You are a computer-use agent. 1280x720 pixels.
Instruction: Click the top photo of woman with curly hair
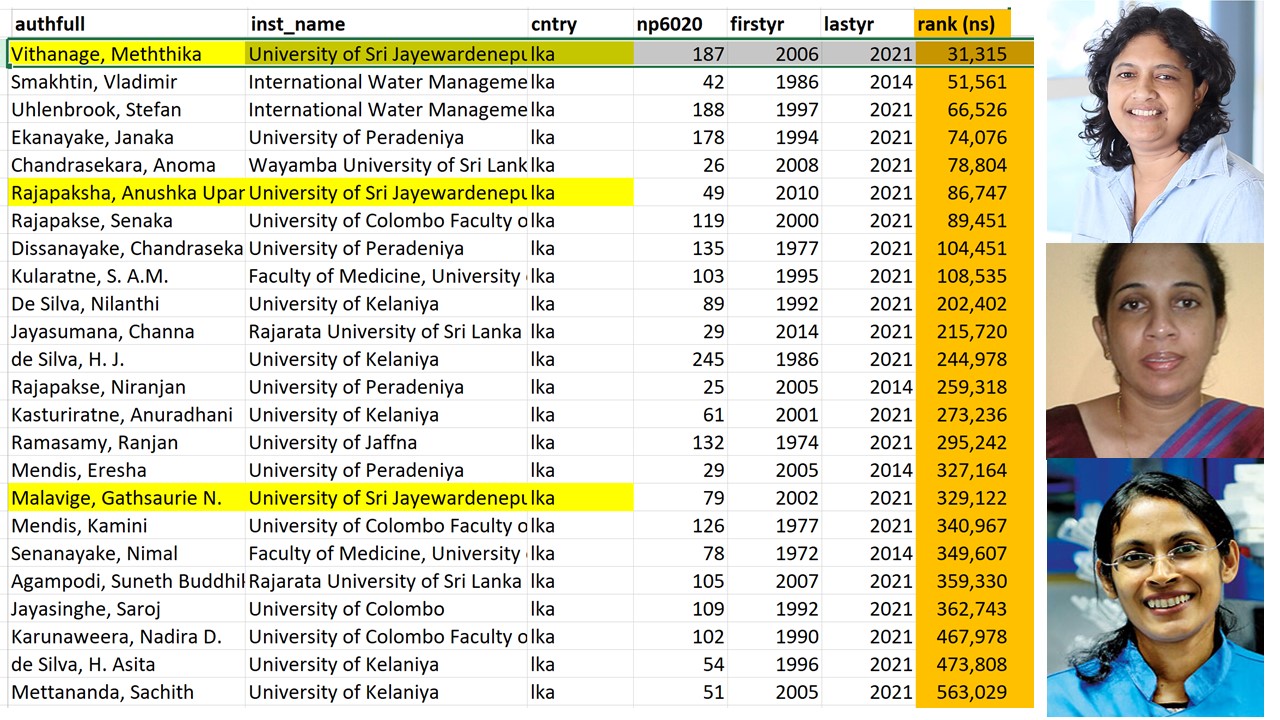[1155, 120]
